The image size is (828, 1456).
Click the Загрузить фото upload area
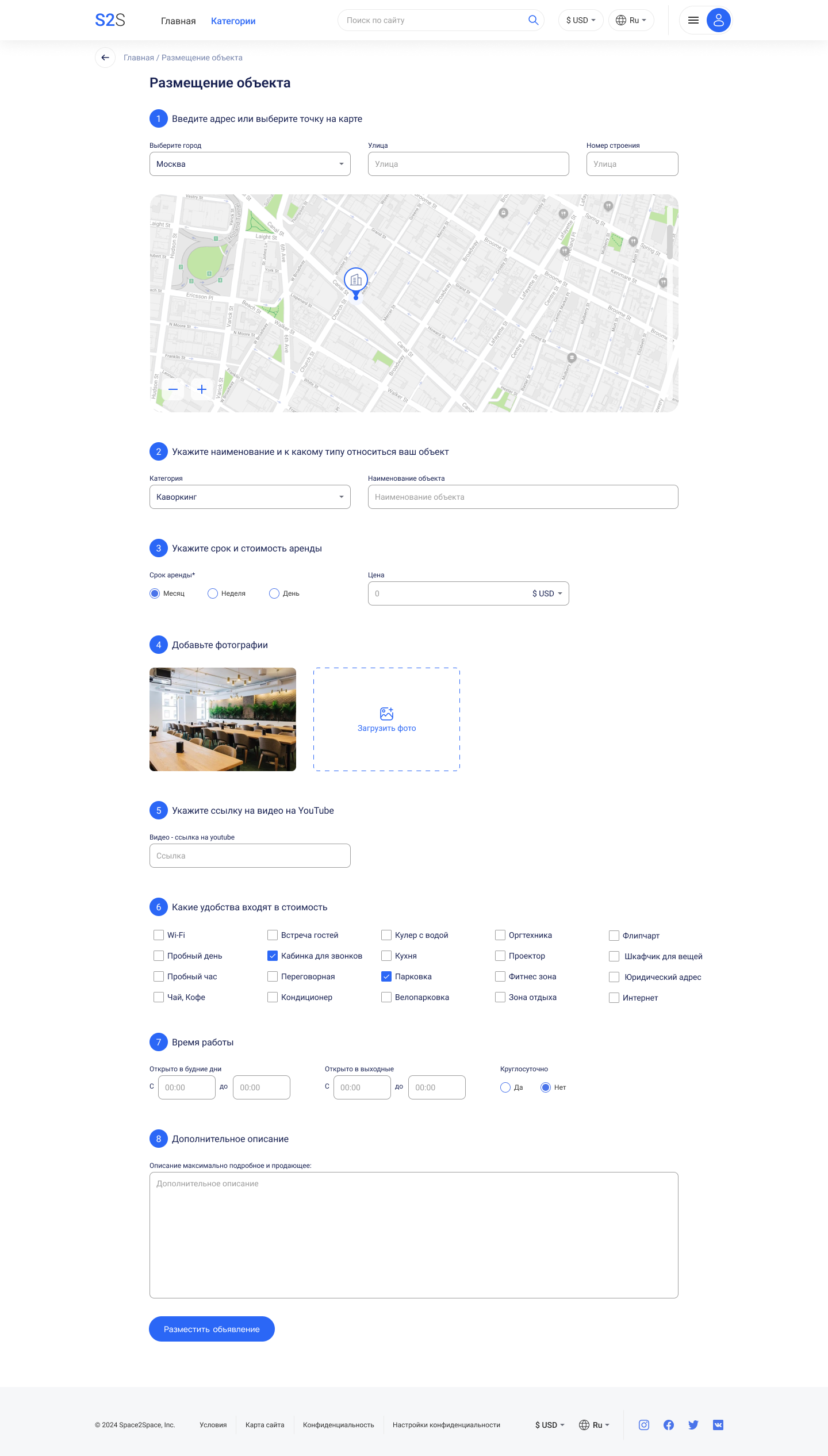386,719
